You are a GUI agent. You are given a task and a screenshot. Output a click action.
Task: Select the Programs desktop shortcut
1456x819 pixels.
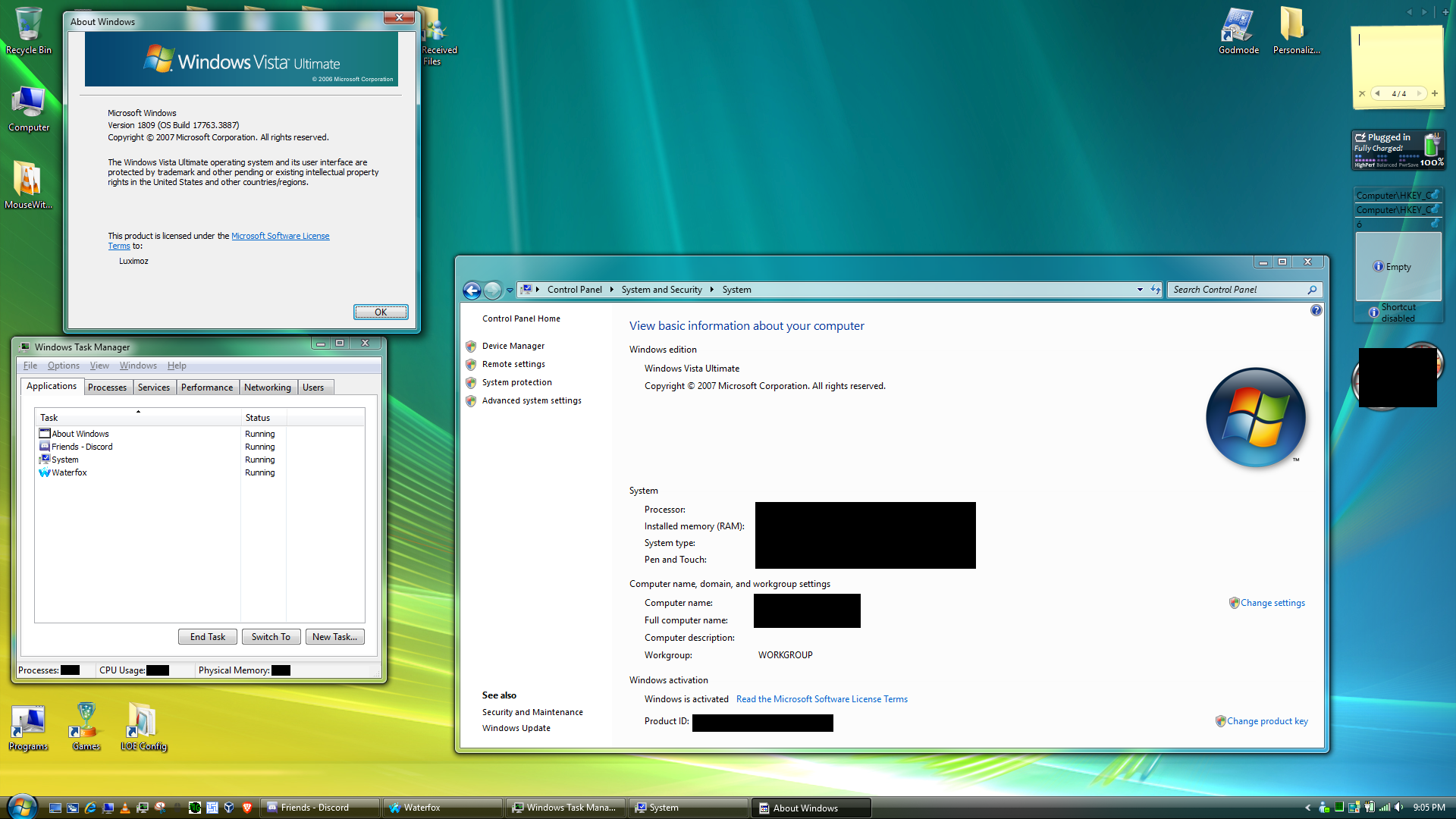(28, 727)
